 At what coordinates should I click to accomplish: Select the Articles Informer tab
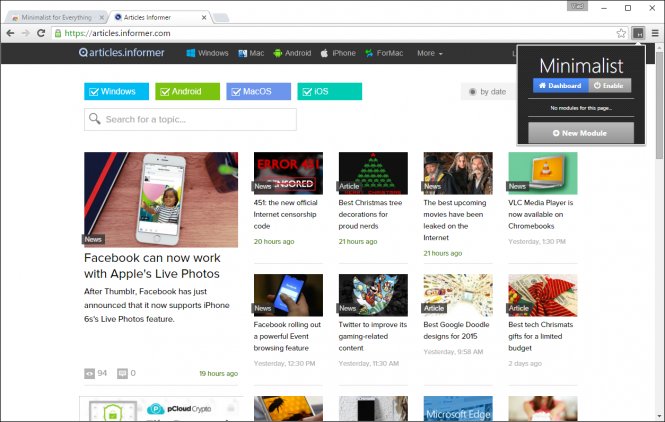[x=159, y=17]
